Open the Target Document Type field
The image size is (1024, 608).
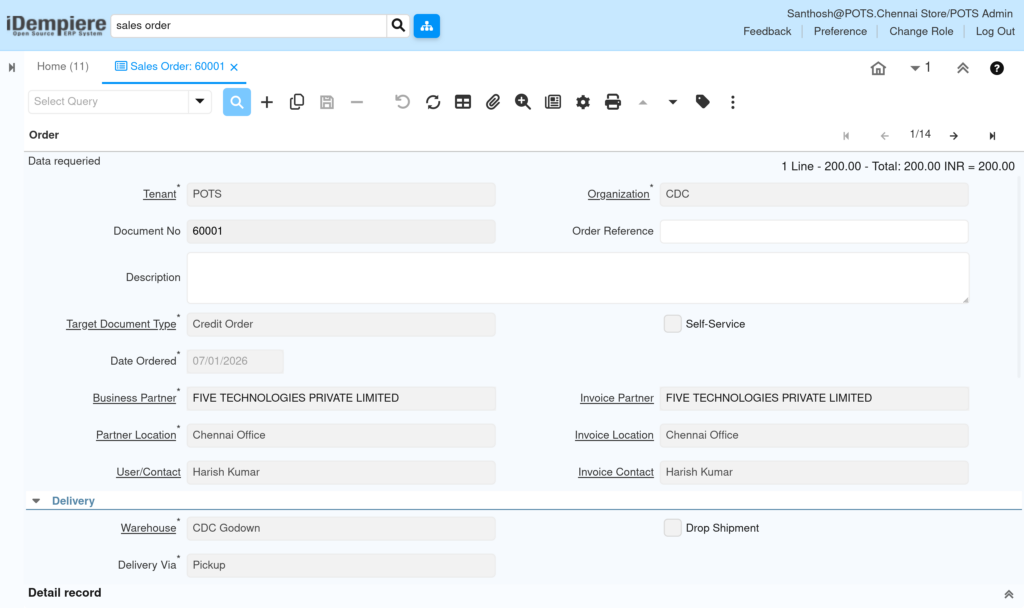[341, 324]
